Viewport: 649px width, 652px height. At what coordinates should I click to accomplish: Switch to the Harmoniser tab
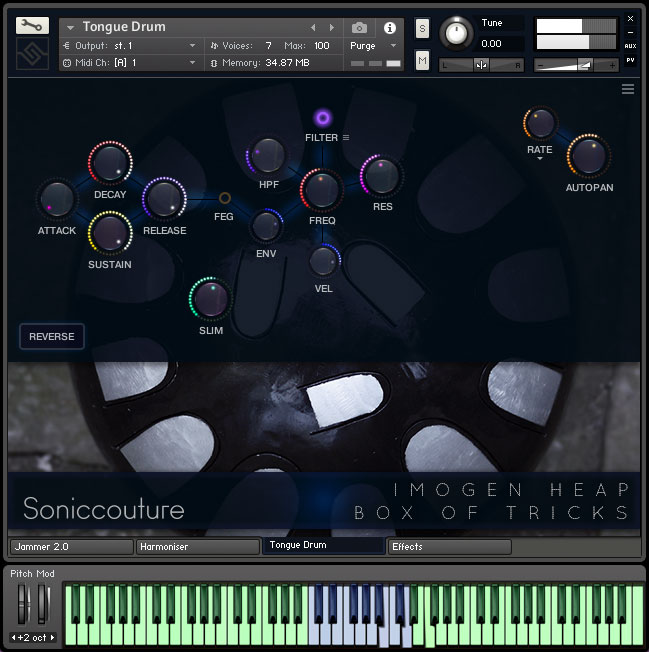coord(198,546)
